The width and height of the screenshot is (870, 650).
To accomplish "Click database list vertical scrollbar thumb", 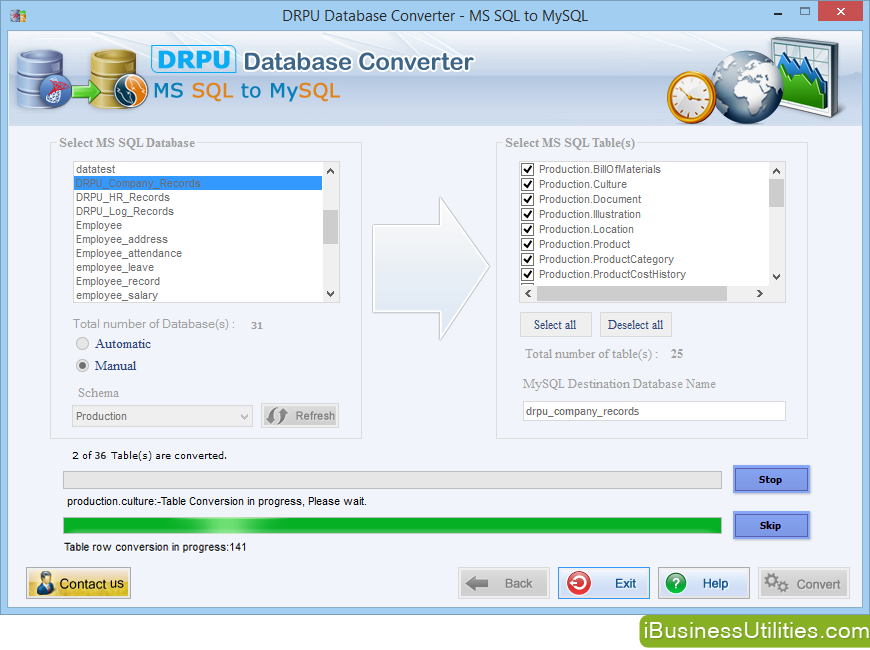I will pyautogui.click(x=331, y=226).
